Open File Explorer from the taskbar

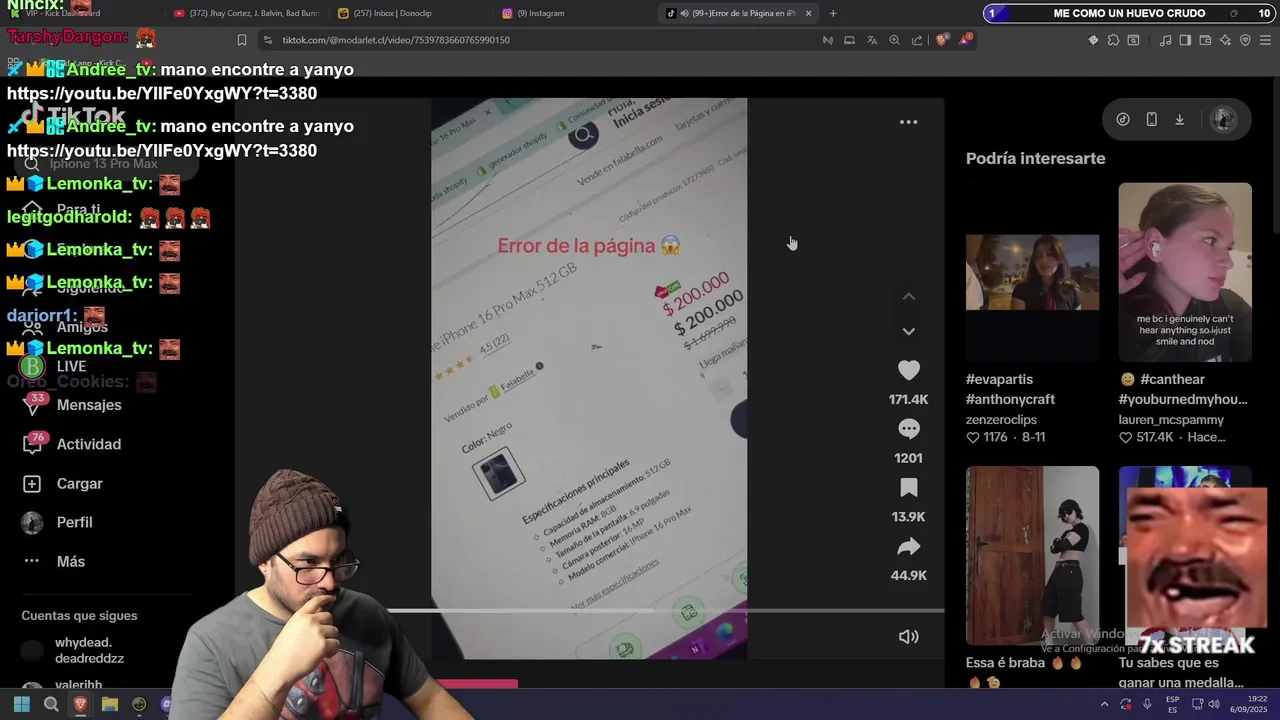click(110, 704)
